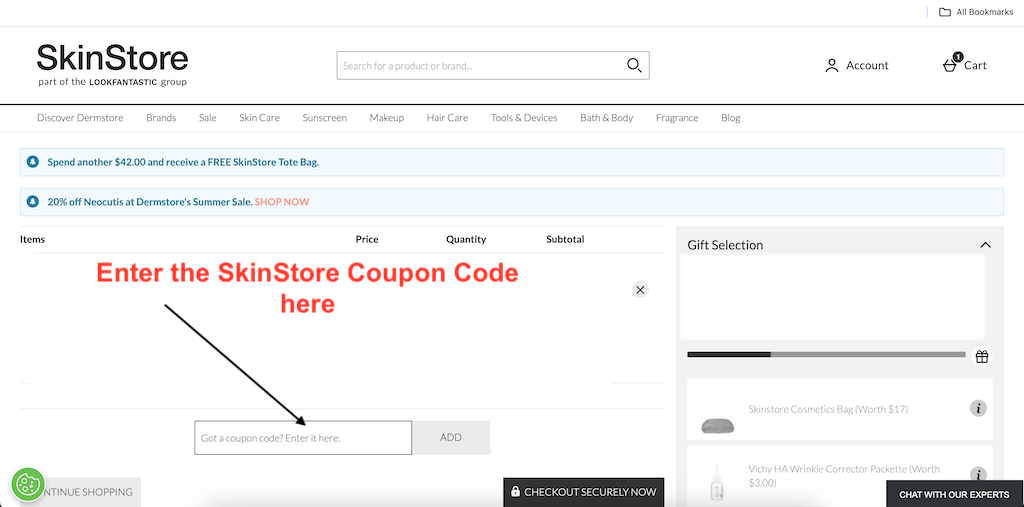Click the All Bookmarks label
The height and width of the screenshot is (507, 1024).
(985, 12)
